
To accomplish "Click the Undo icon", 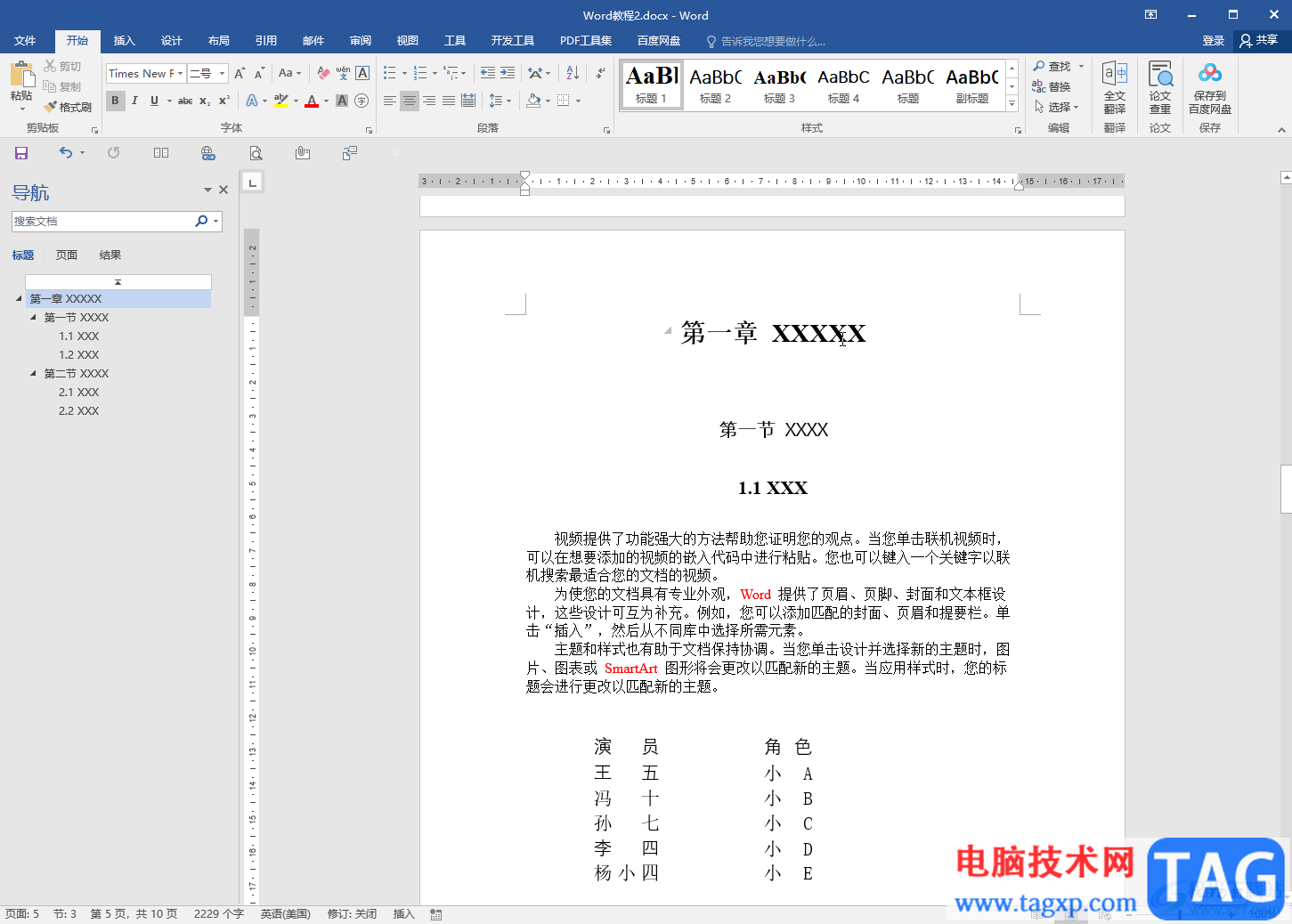I will (x=66, y=153).
